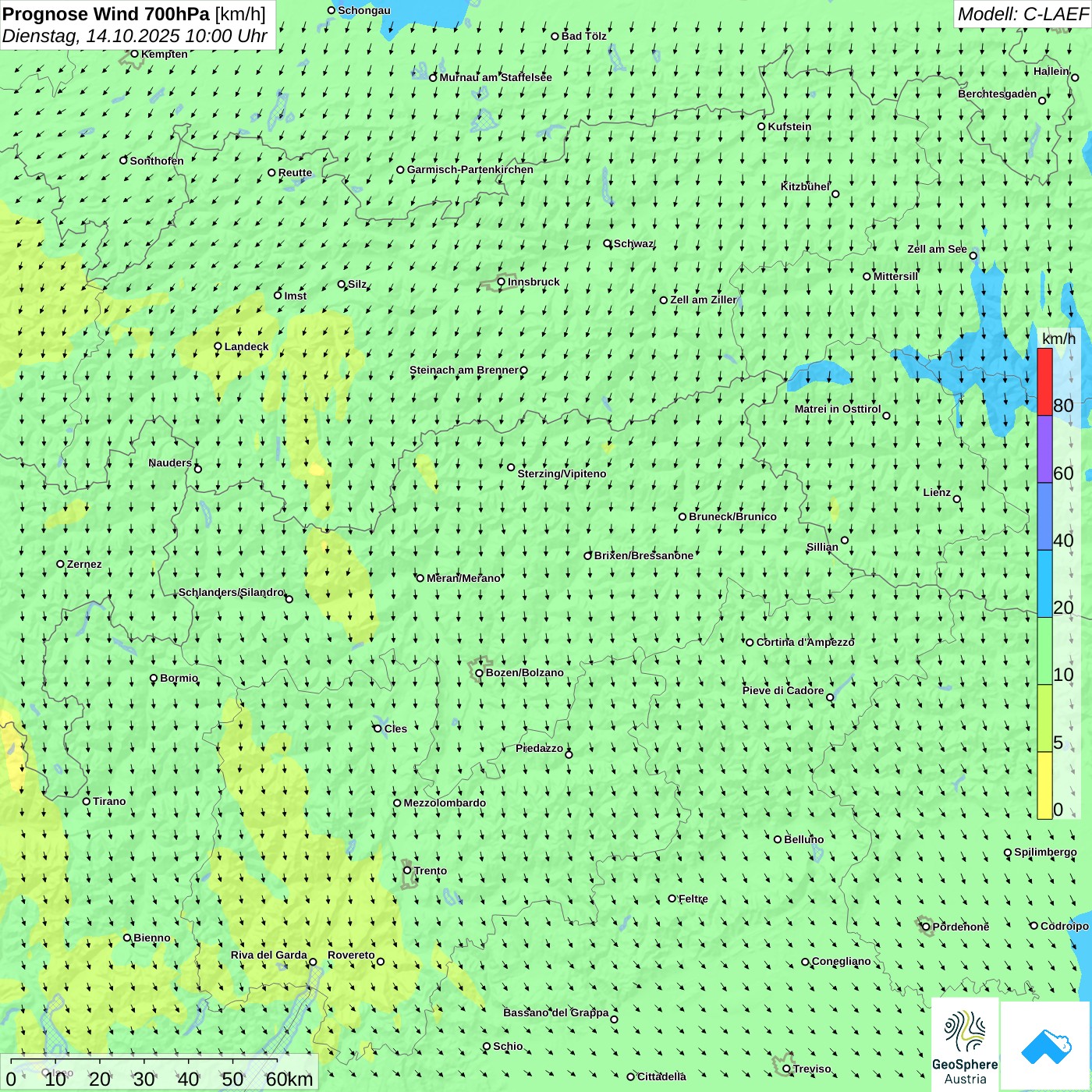Click the 'Kitzbühel' label
The width and height of the screenshot is (1092, 1092).
(x=805, y=186)
